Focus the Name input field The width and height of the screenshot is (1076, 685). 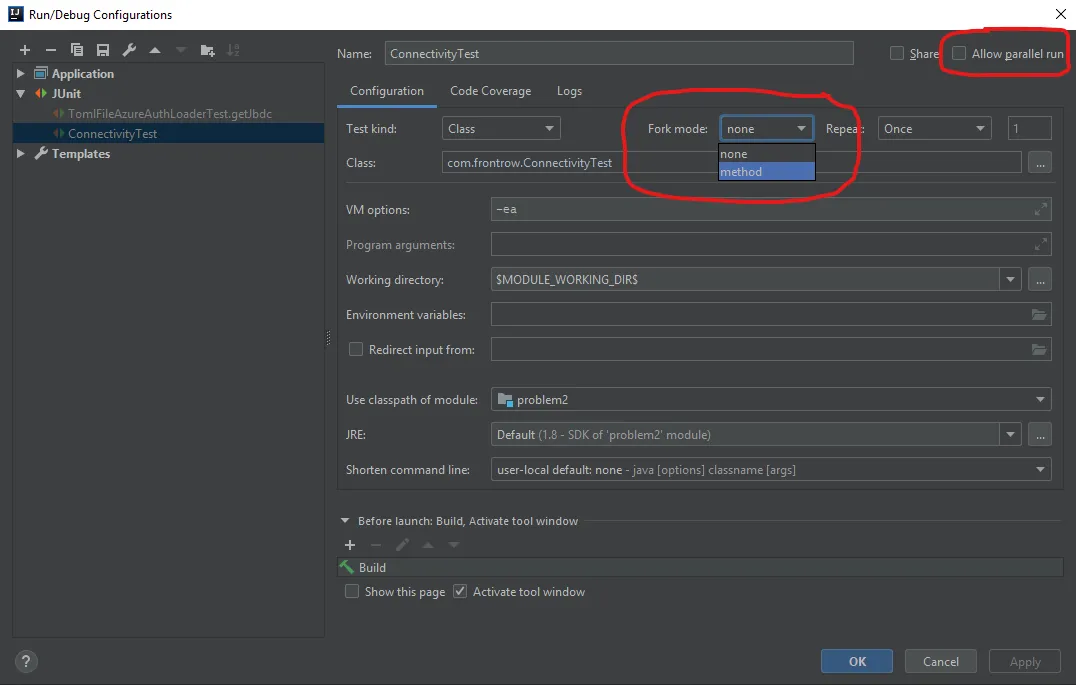pyautogui.click(x=619, y=54)
